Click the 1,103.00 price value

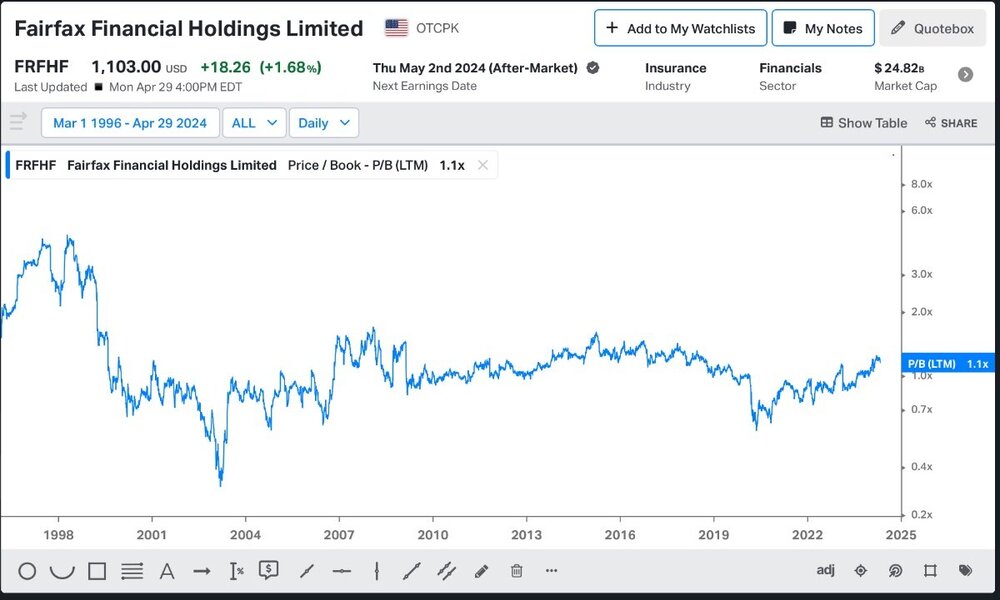(126, 67)
